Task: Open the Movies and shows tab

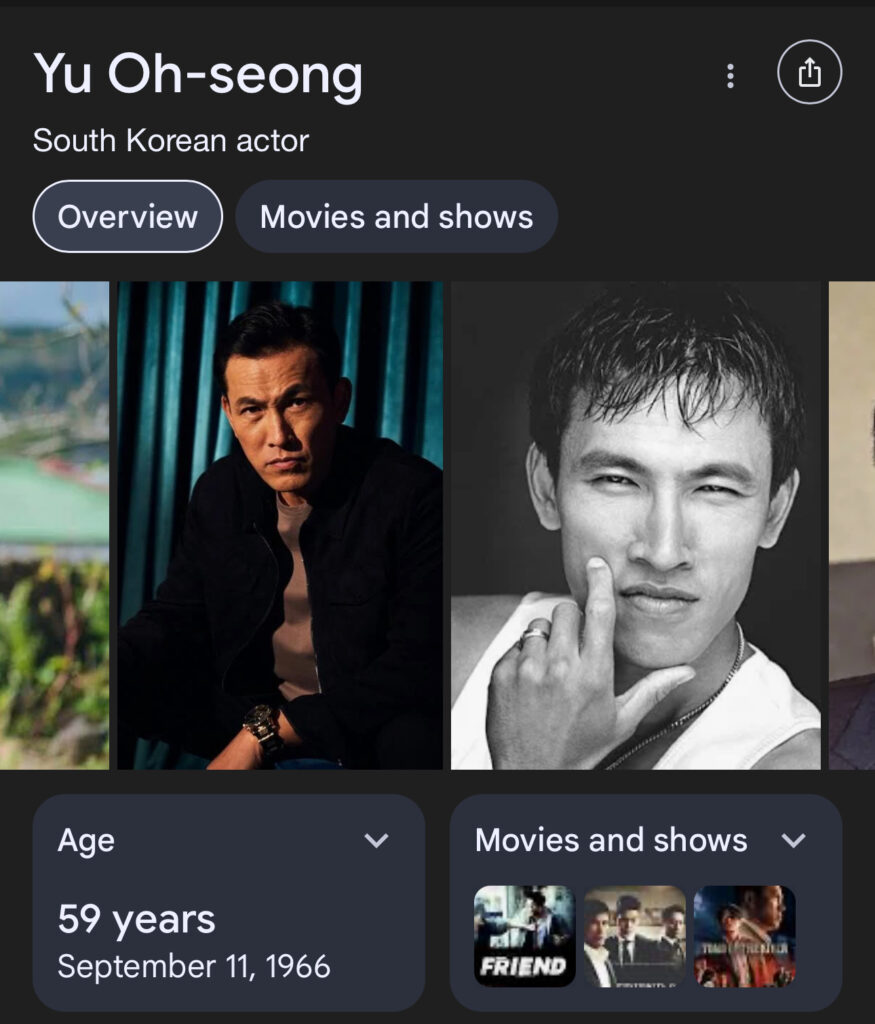Action: click(x=396, y=217)
